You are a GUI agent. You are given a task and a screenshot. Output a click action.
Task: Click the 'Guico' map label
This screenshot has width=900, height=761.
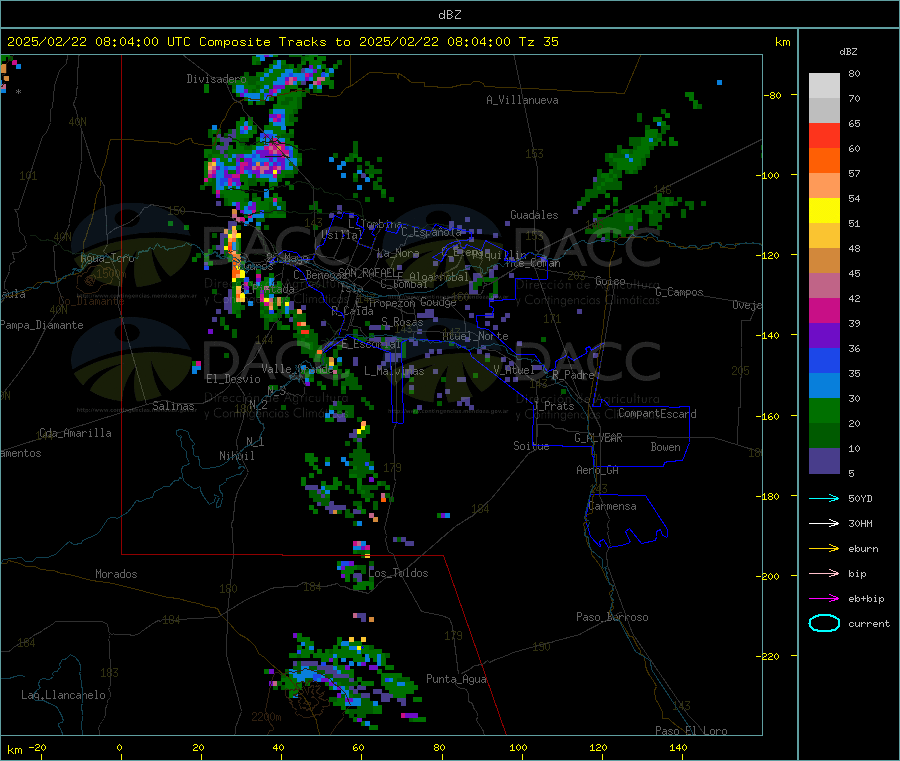click(610, 281)
